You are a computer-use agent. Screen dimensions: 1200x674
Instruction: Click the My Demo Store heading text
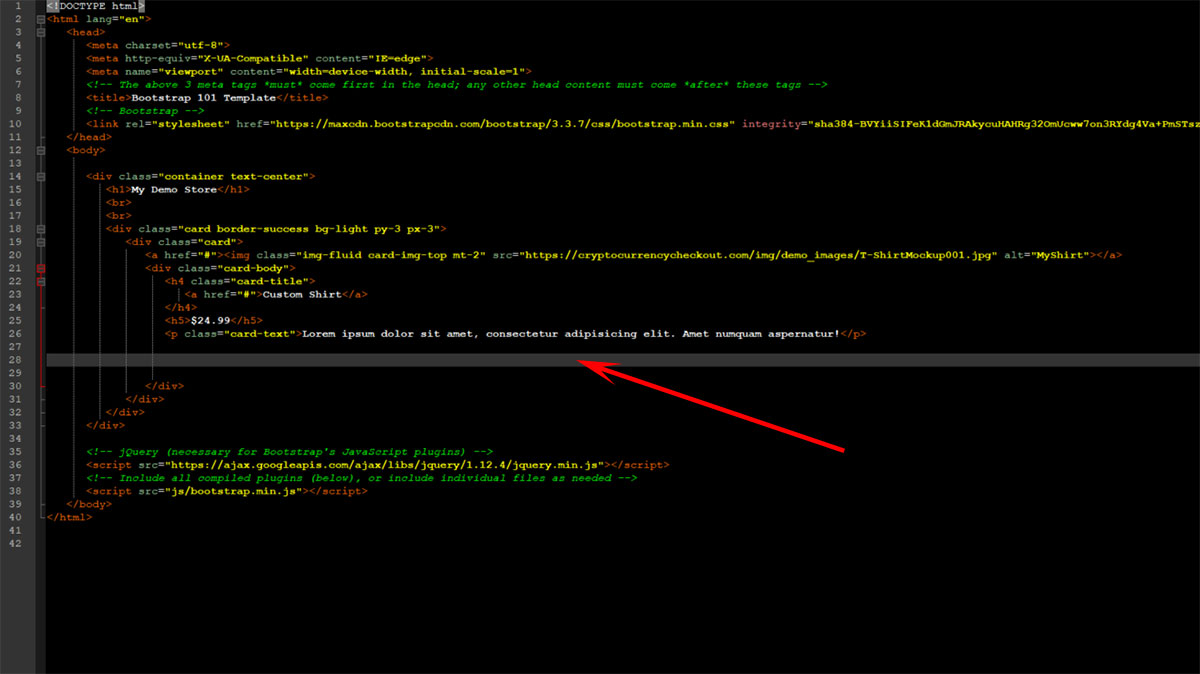[x=174, y=189]
